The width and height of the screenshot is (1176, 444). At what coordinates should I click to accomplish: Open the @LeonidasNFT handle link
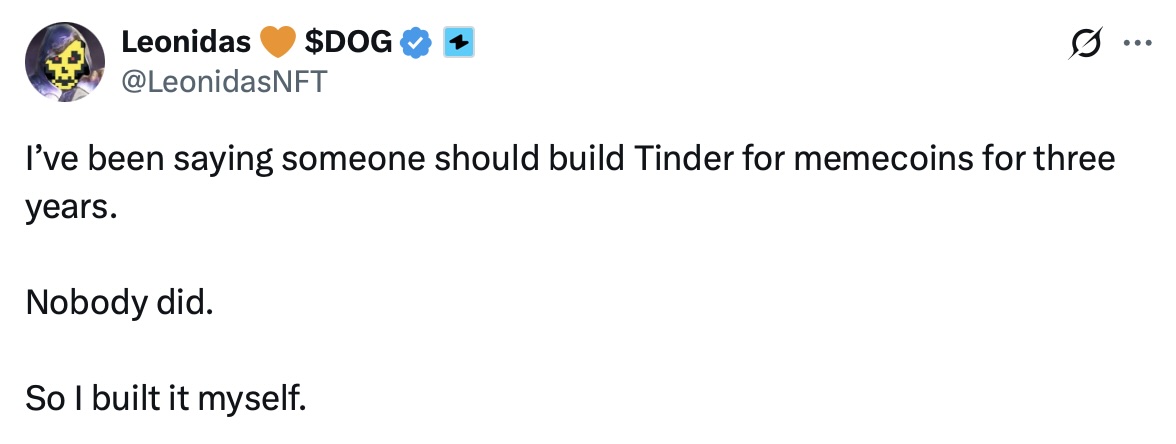tap(223, 82)
